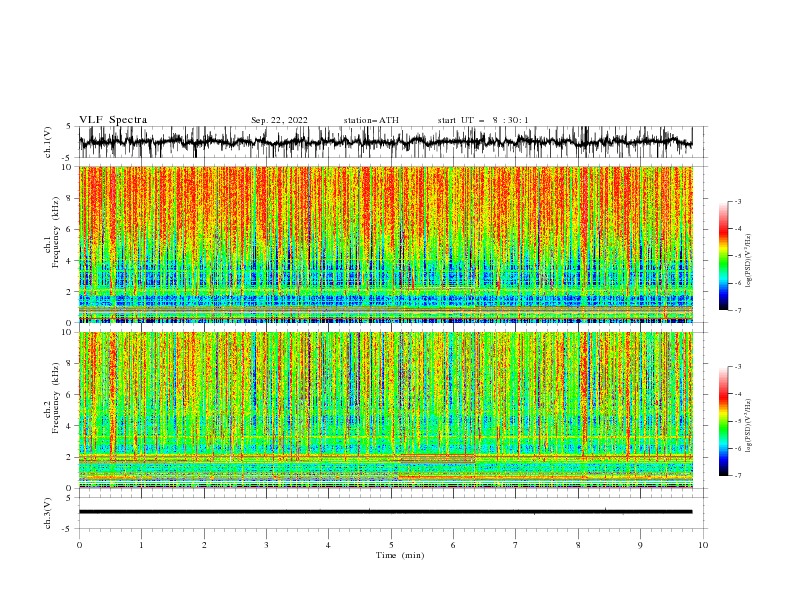
Task: Click the time axis tick label "5"
Action: click(x=391, y=545)
